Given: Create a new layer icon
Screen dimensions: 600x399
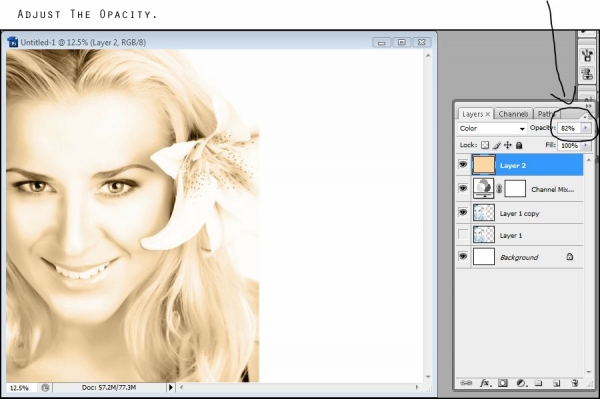Looking at the screenshot, I should (556, 383).
